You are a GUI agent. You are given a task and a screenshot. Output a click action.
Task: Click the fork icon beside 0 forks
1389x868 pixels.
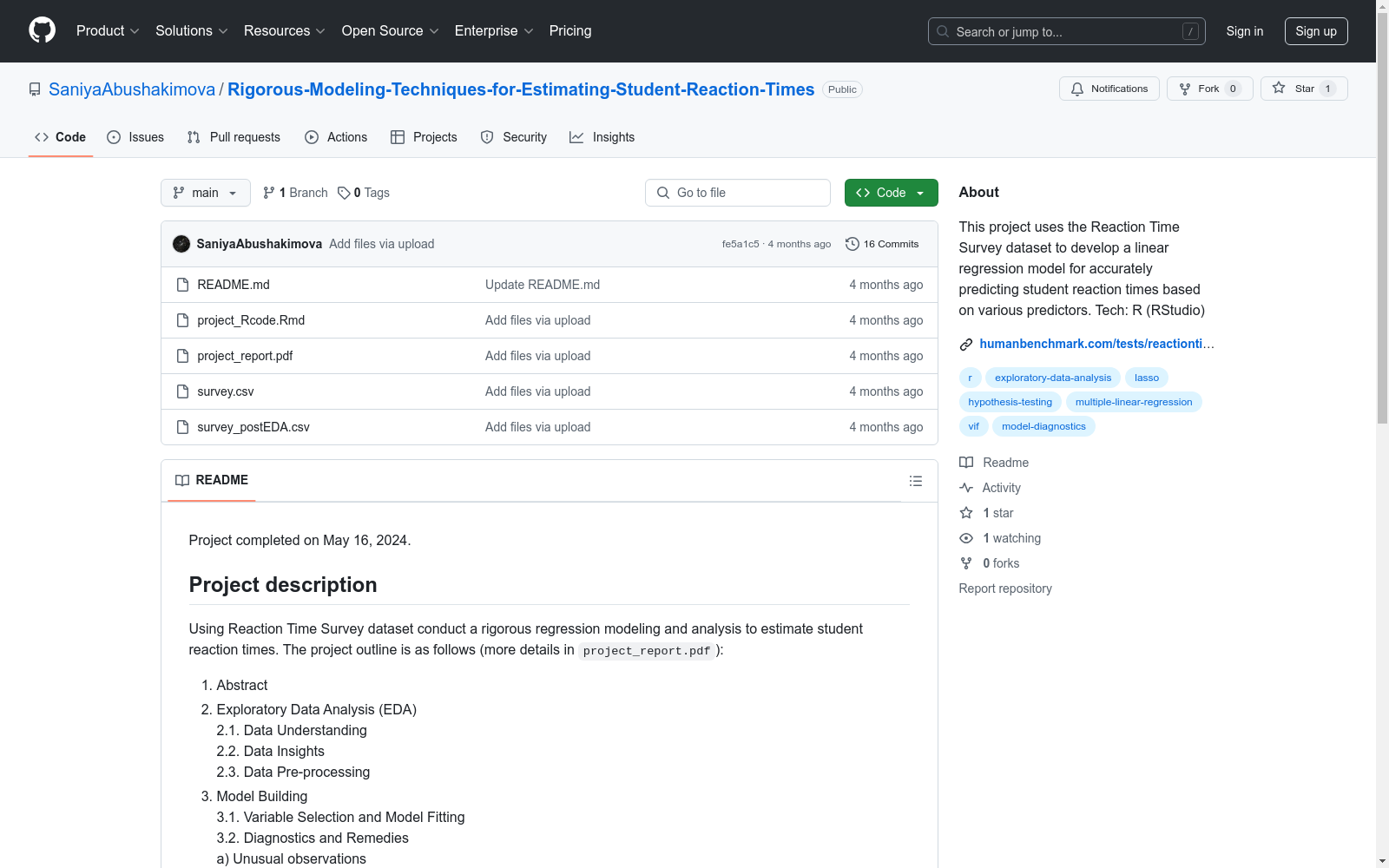click(966, 563)
